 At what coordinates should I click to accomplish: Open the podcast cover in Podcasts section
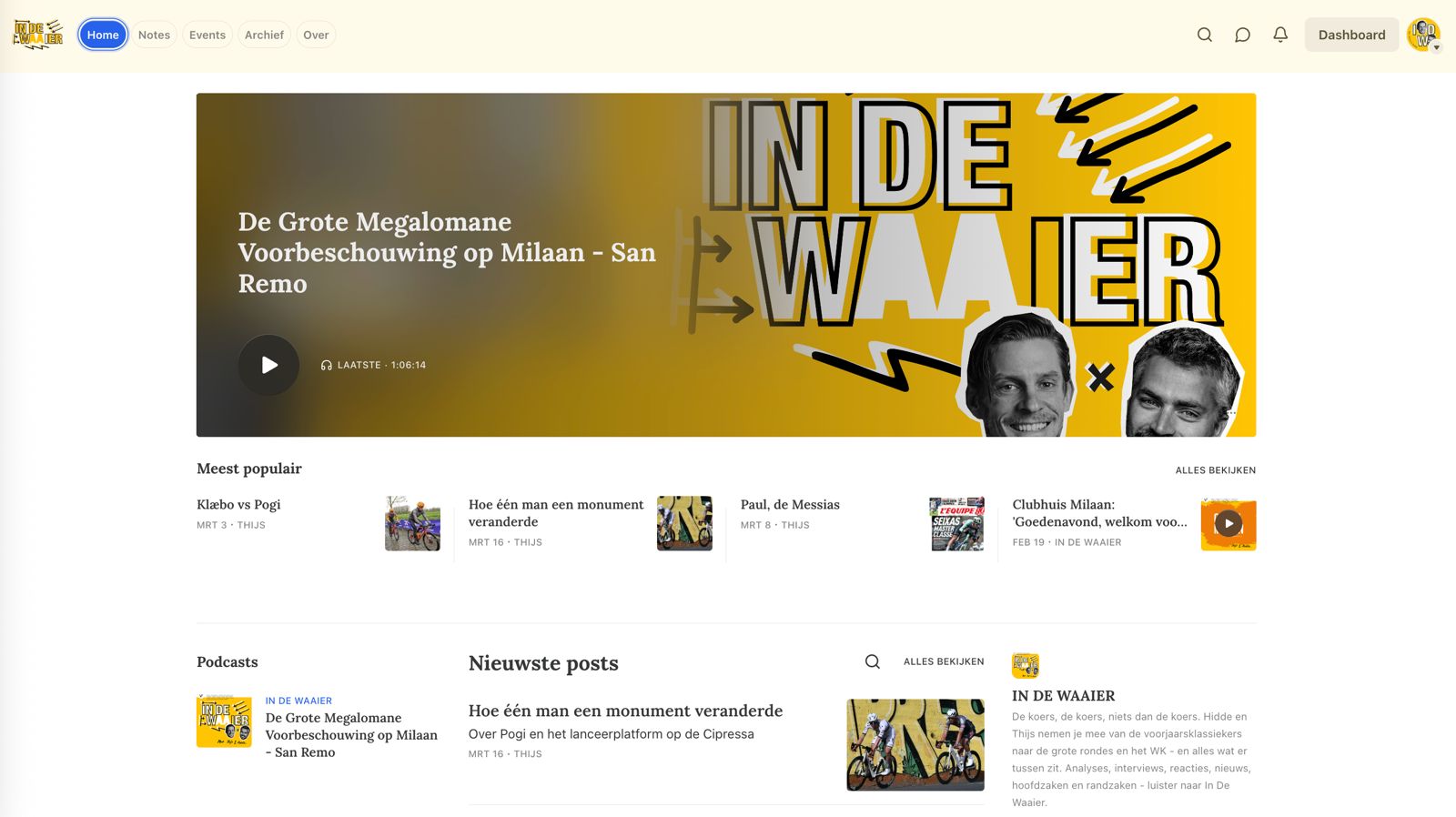tap(224, 721)
